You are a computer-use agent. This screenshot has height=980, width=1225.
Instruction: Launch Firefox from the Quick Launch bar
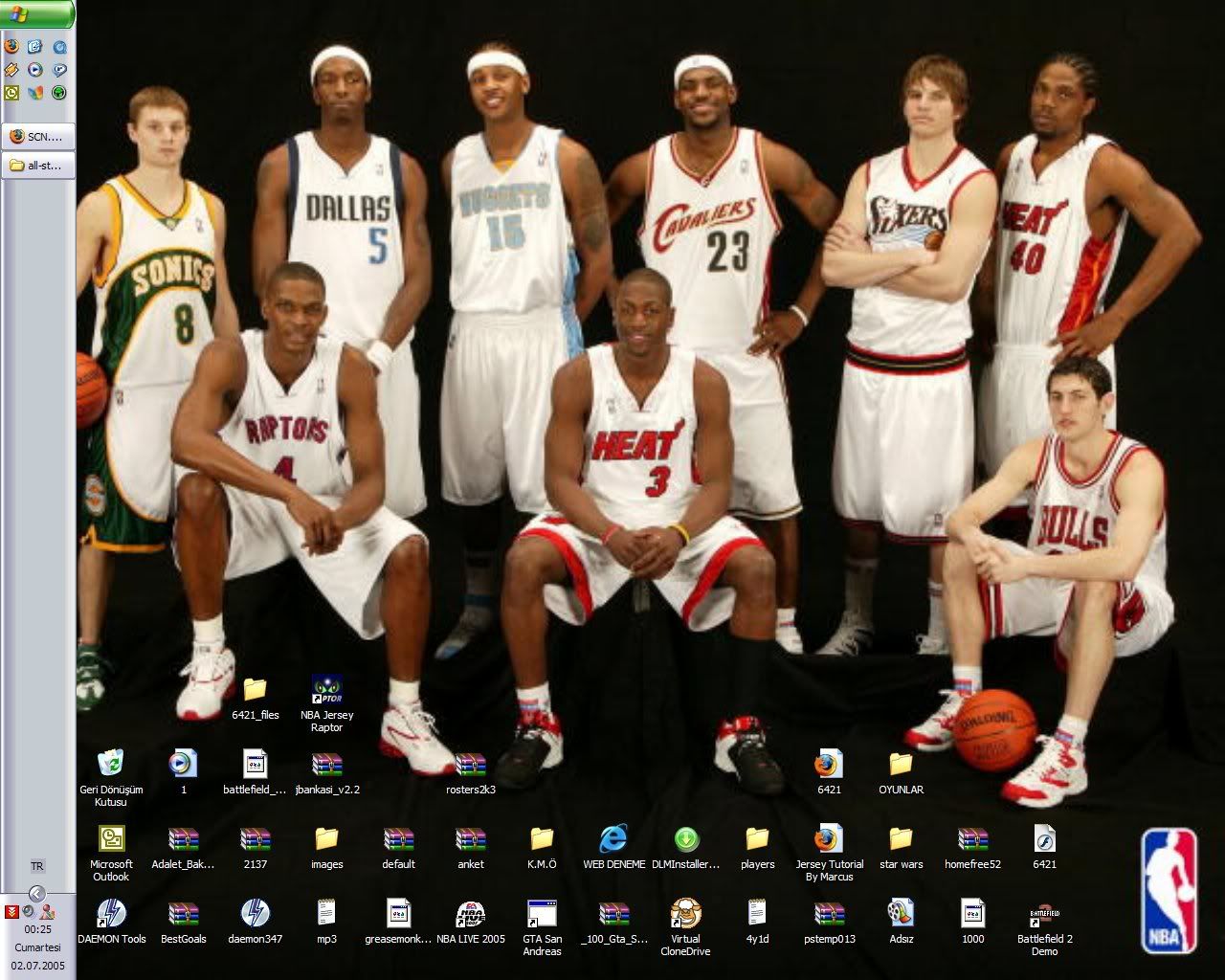coord(11,46)
